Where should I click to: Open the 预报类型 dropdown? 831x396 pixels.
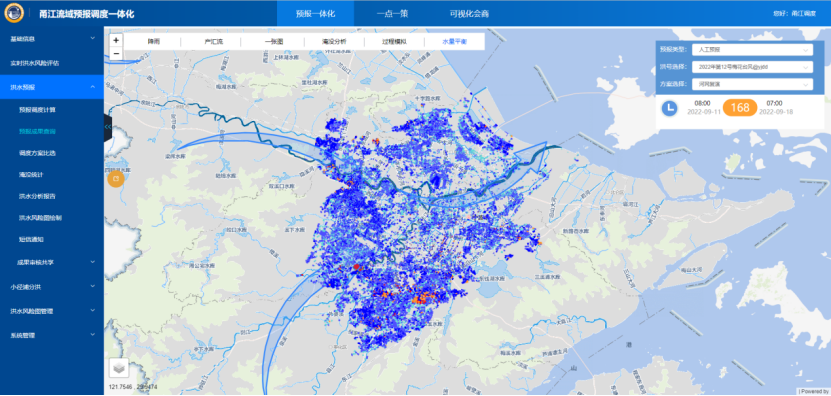[752, 50]
